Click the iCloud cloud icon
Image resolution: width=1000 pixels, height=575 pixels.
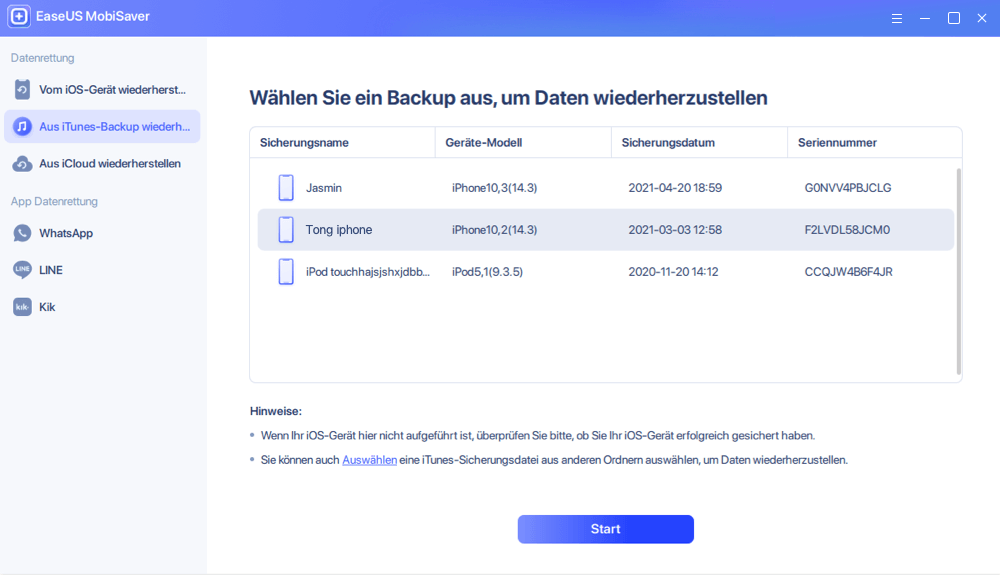(22, 164)
